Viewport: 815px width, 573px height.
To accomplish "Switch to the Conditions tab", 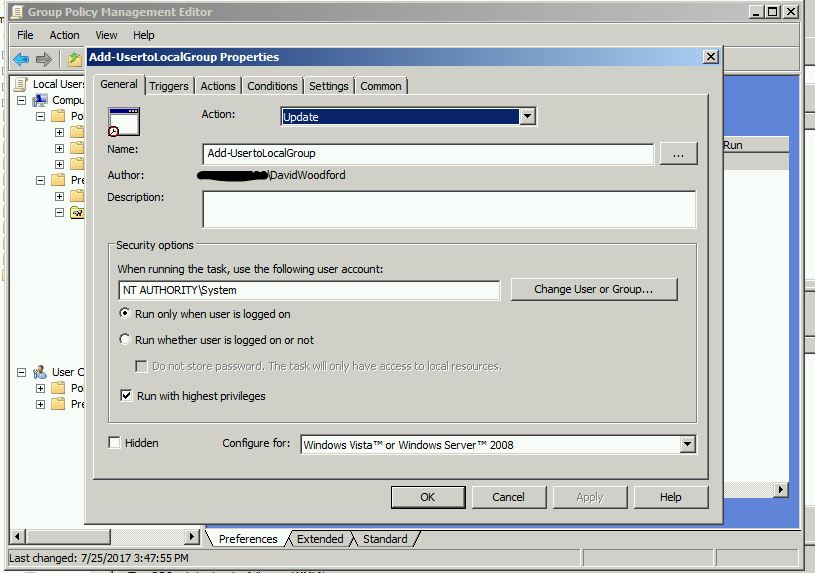I will pyautogui.click(x=272, y=86).
